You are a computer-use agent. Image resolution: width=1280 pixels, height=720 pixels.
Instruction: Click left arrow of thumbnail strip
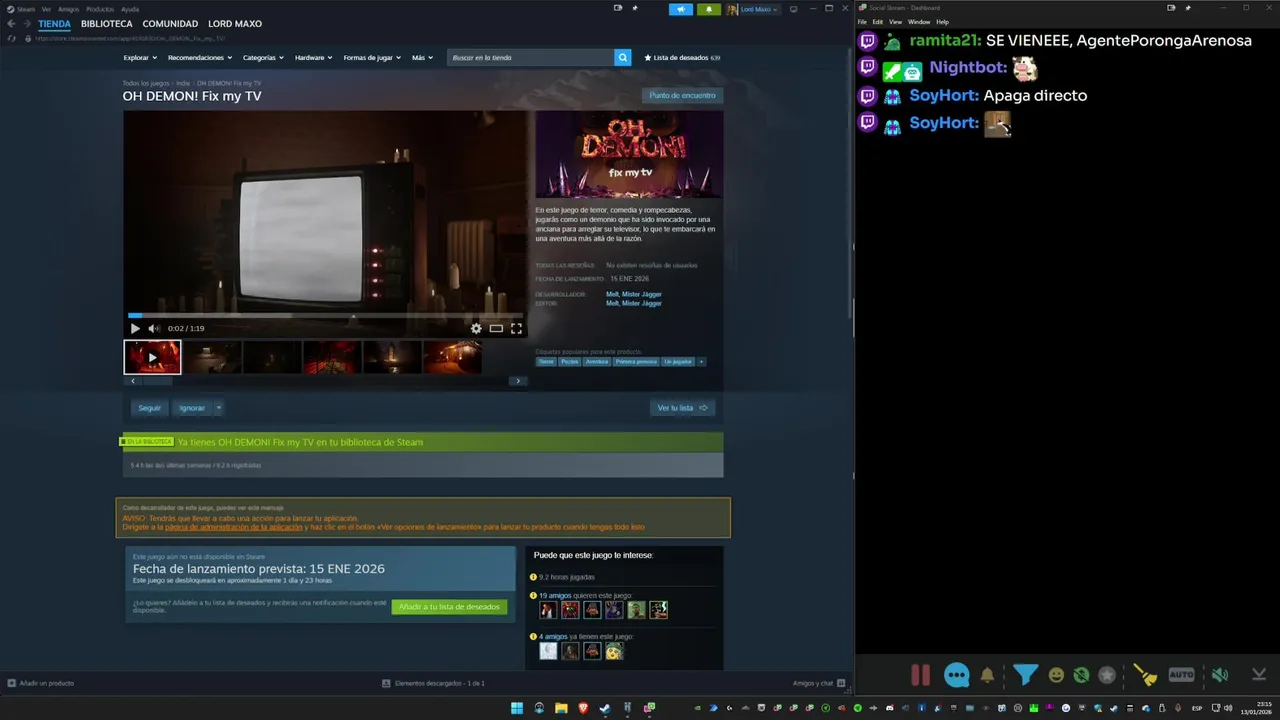(x=133, y=381)
